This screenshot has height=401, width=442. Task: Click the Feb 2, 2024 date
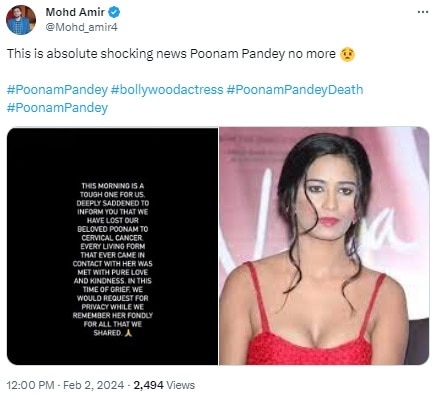click(93, 385)
